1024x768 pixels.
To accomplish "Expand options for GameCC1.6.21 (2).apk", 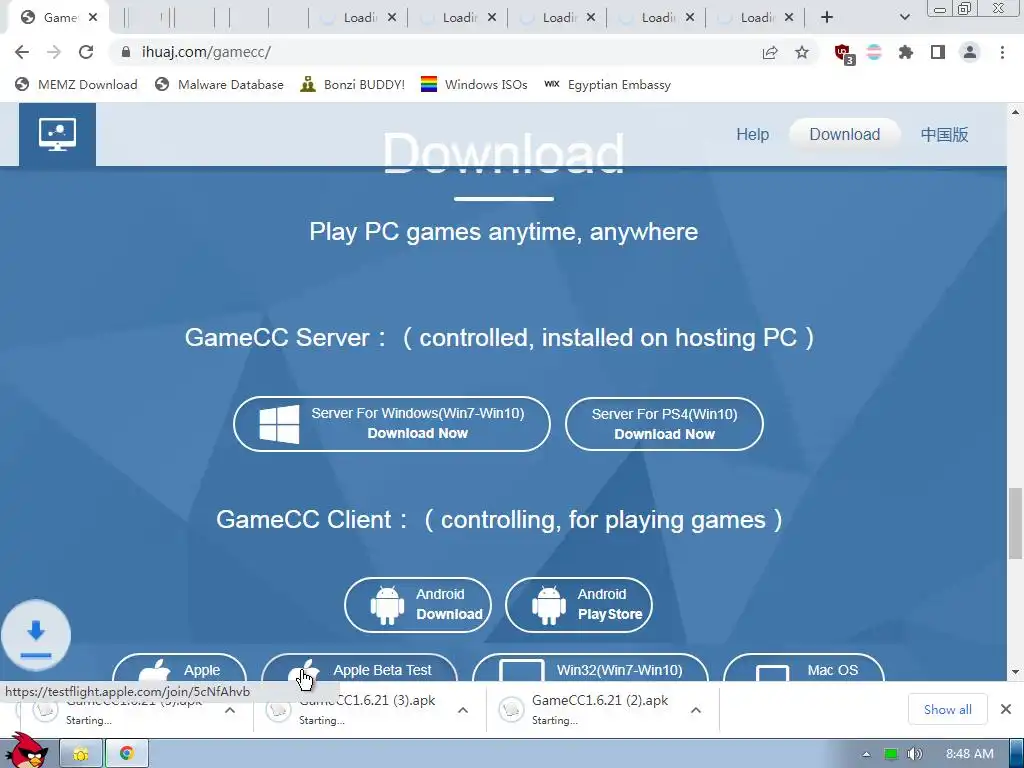I will [696, 710].
